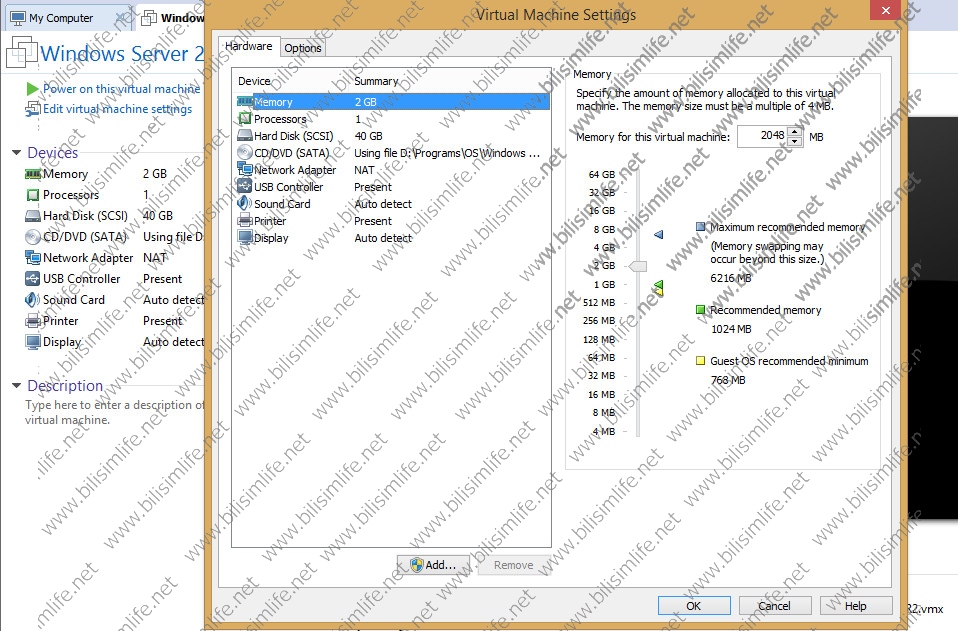The height and width of the screenshot is (631, 958).
Task: Click the 64 GB label on the memory scale
Action: 602,175
